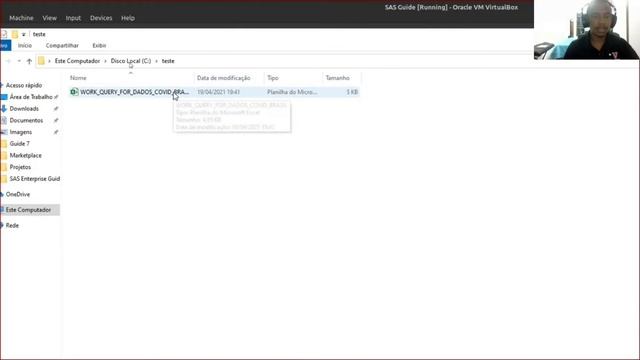Viewport: 640px width, 360px height.
Task: Open the VirtualBox Input menu
Action: [73, 18]
